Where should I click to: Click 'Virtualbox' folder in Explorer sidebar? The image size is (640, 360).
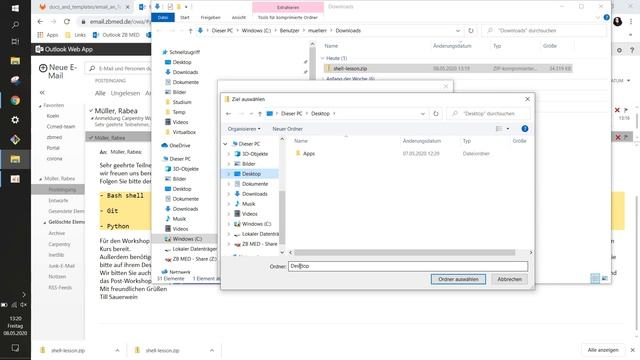coord(184,132)
